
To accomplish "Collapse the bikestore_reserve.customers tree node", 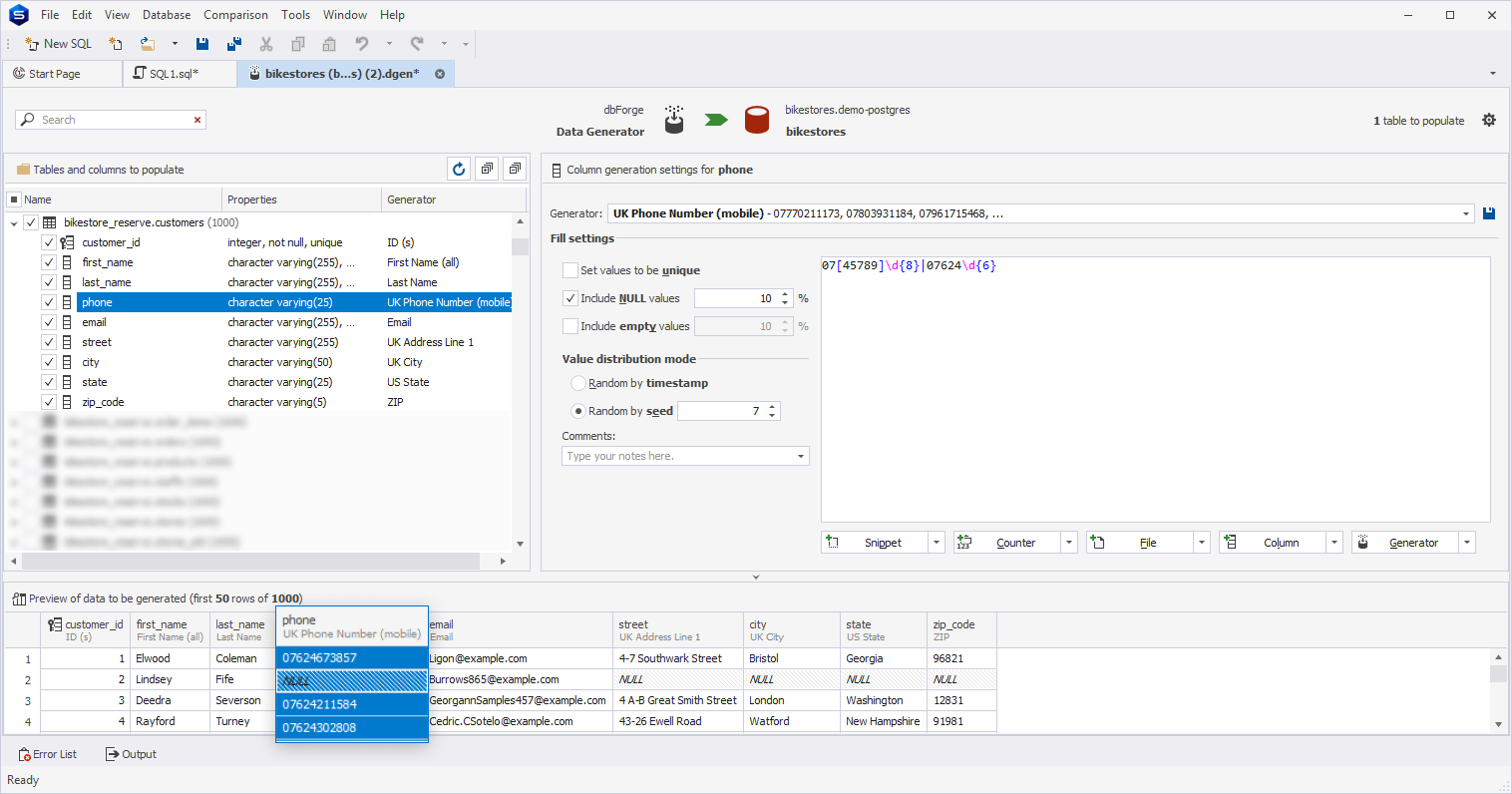I will pos(14,222).
